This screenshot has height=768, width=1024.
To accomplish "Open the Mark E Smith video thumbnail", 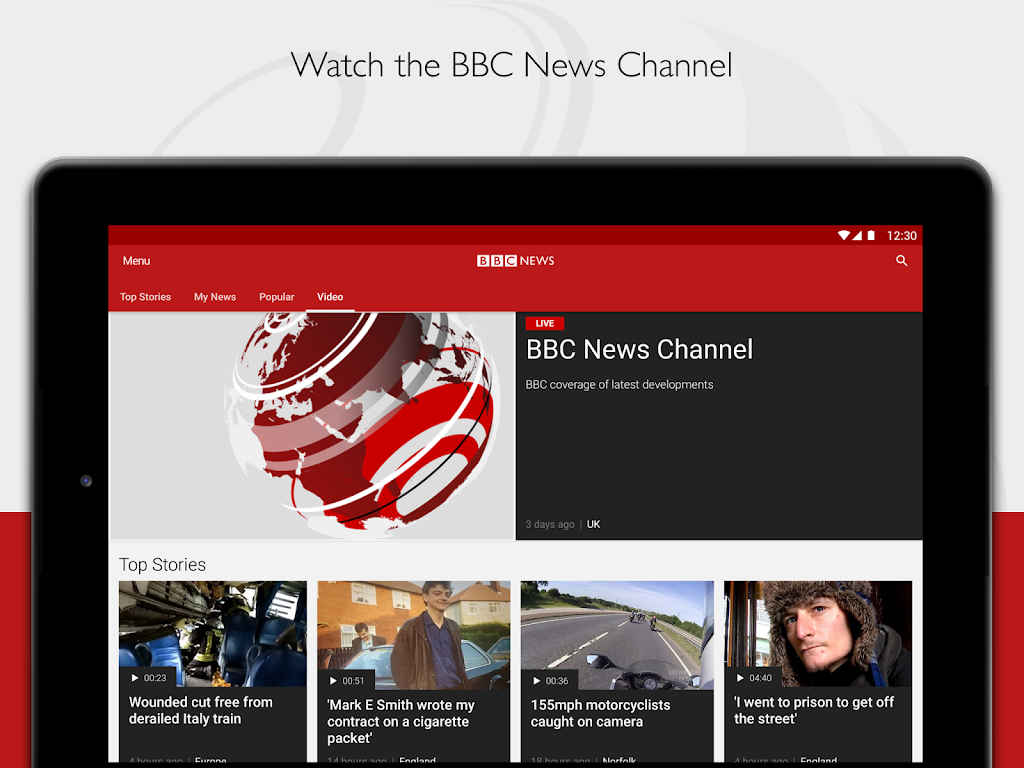I will (x=414, y=635).
